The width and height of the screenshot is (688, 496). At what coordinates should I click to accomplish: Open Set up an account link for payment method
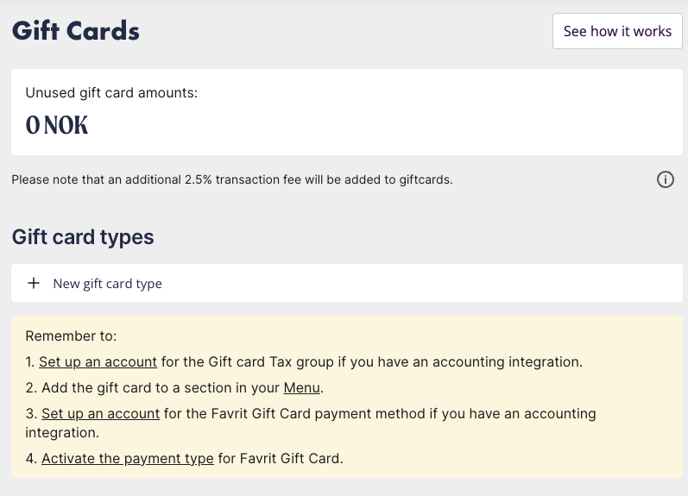(x=100, y=413)
